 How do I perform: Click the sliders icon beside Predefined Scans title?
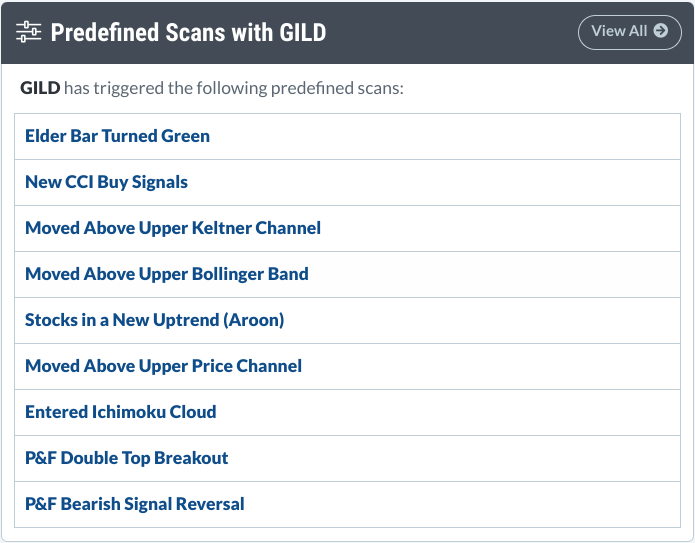pos(28,32)
